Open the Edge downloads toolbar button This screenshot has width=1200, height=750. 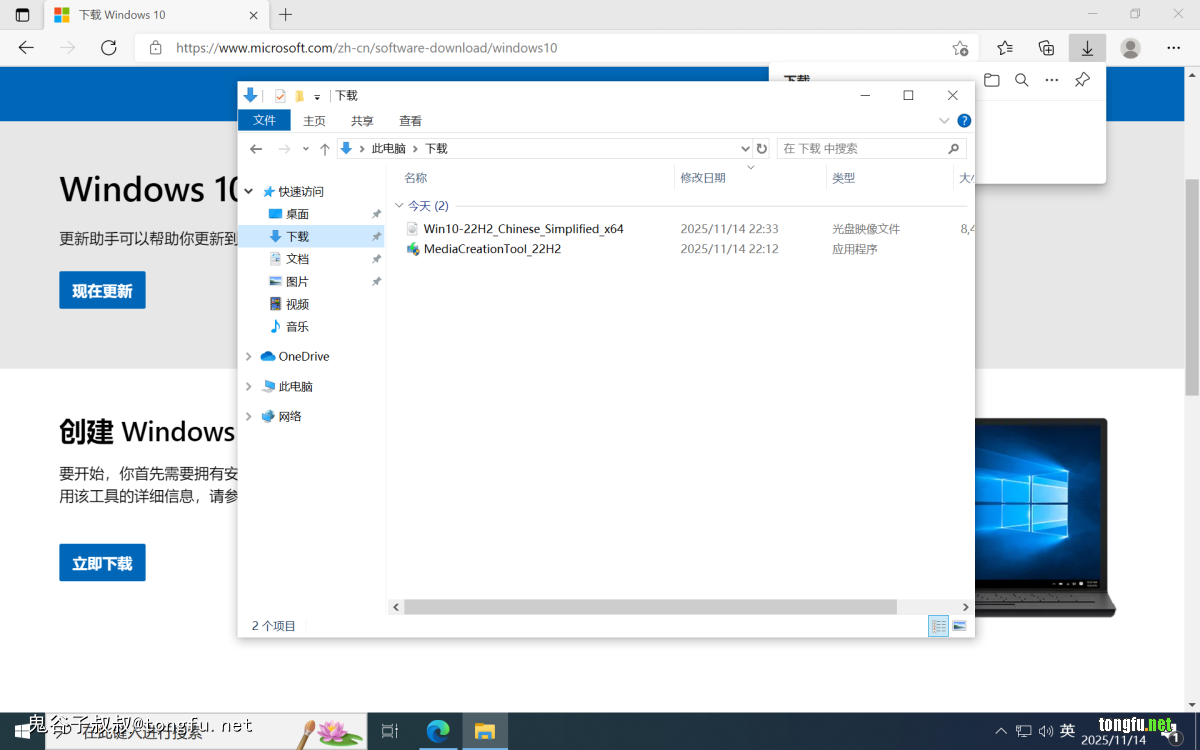click(x=1087, y=48)
